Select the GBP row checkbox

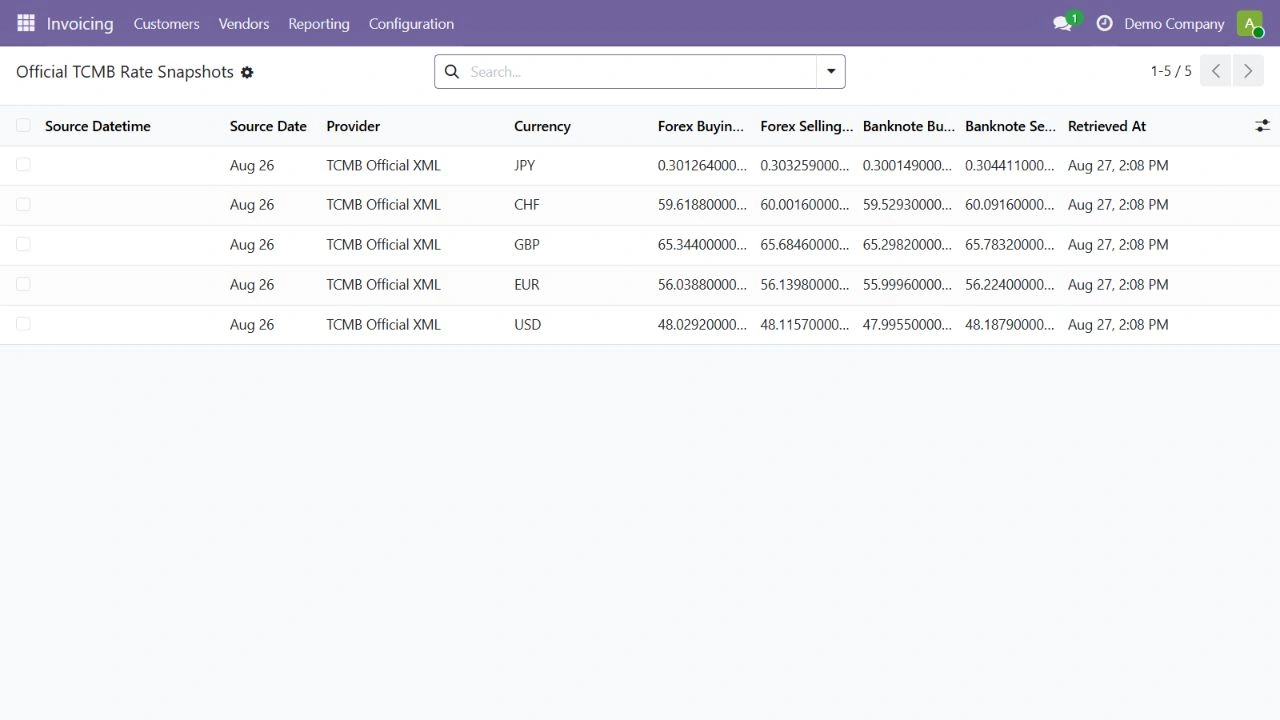click(x=23, y=244)
